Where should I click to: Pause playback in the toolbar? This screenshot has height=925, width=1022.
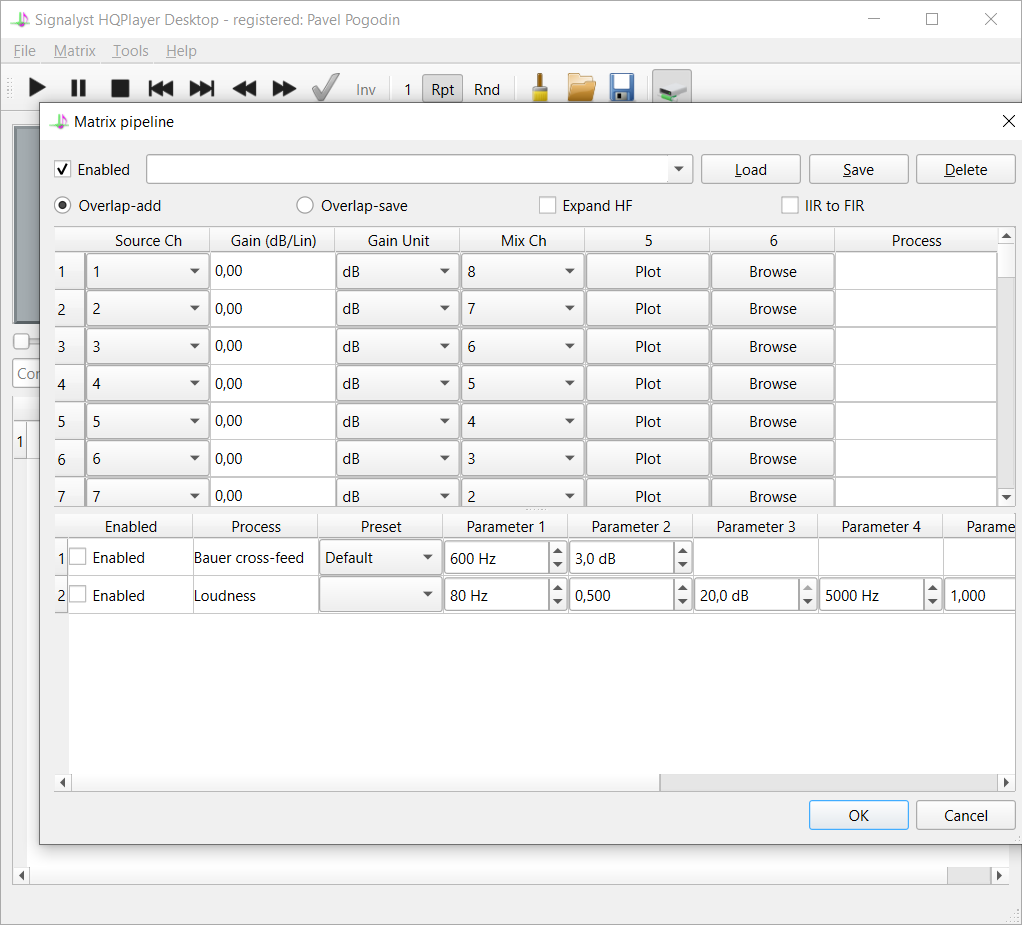point(78,88)
